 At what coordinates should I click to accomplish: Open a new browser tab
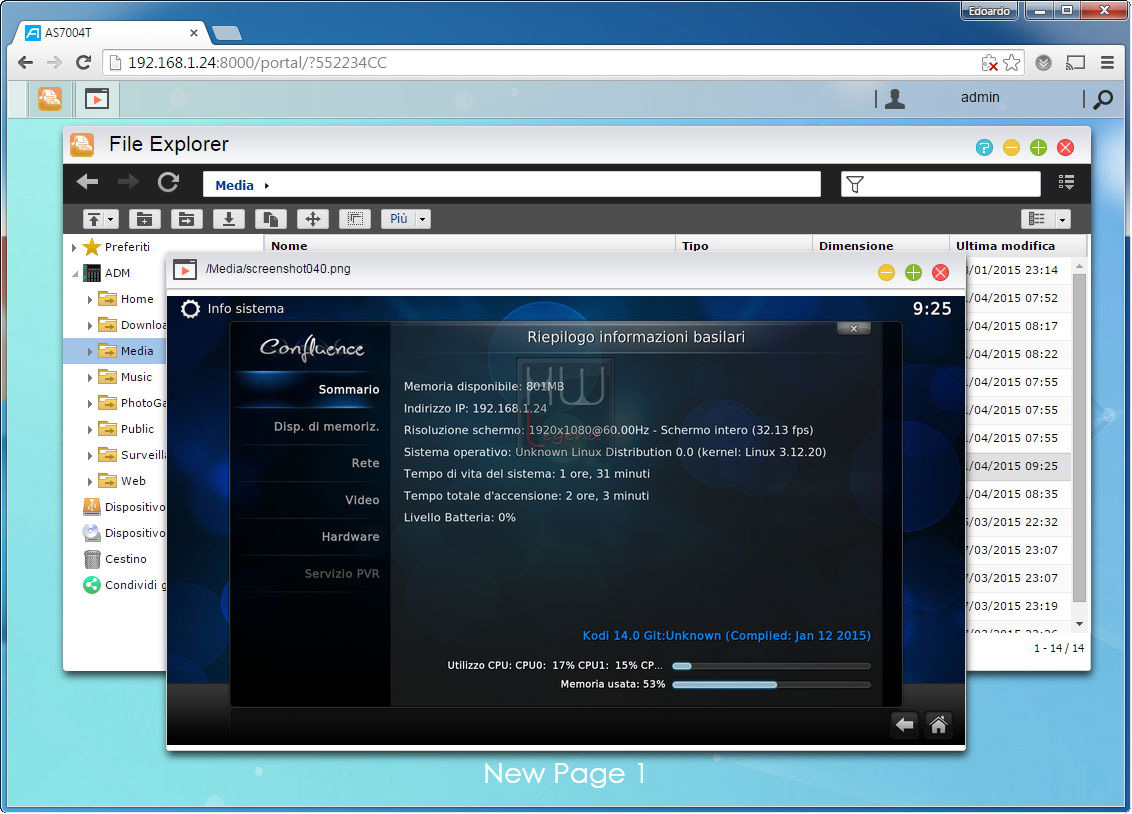pos(227,33)
